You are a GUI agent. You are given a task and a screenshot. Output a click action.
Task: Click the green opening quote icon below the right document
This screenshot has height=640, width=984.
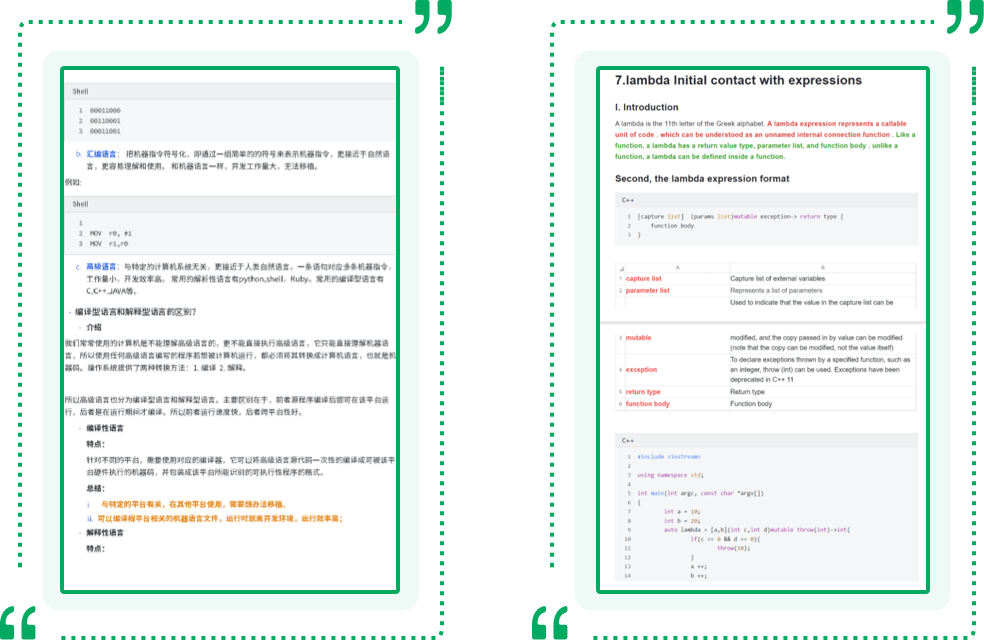[550, 621]
